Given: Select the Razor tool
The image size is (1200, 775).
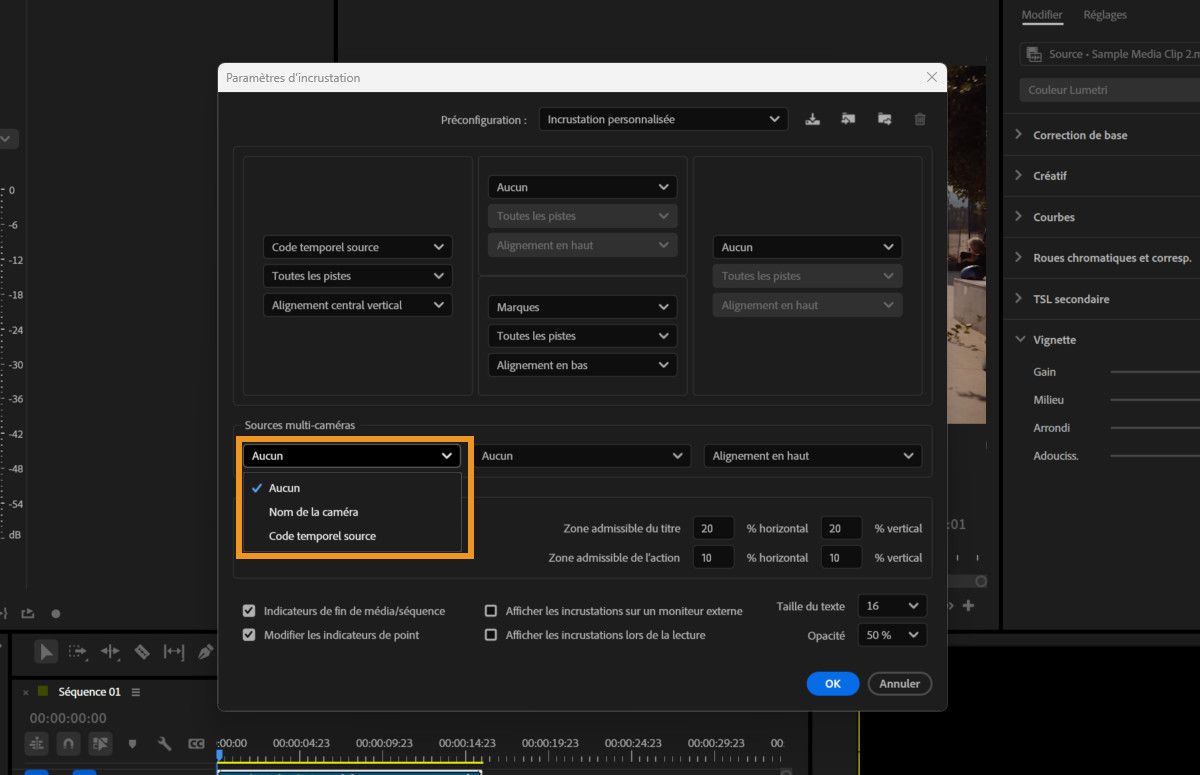Looking at the screenshot, I should pos(142,652).
